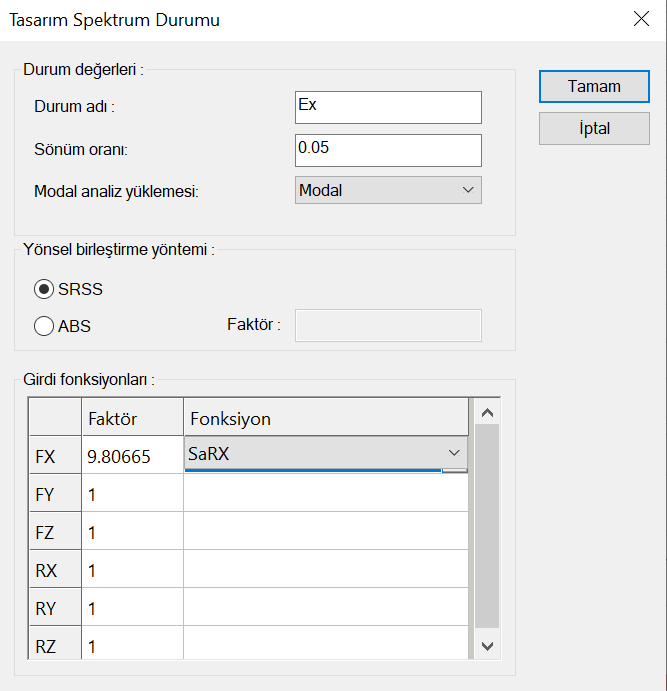The height and width of the screenshot is (691, 667).
Task: Expand the SaRX function dropdown
Action: coord(454,454)
